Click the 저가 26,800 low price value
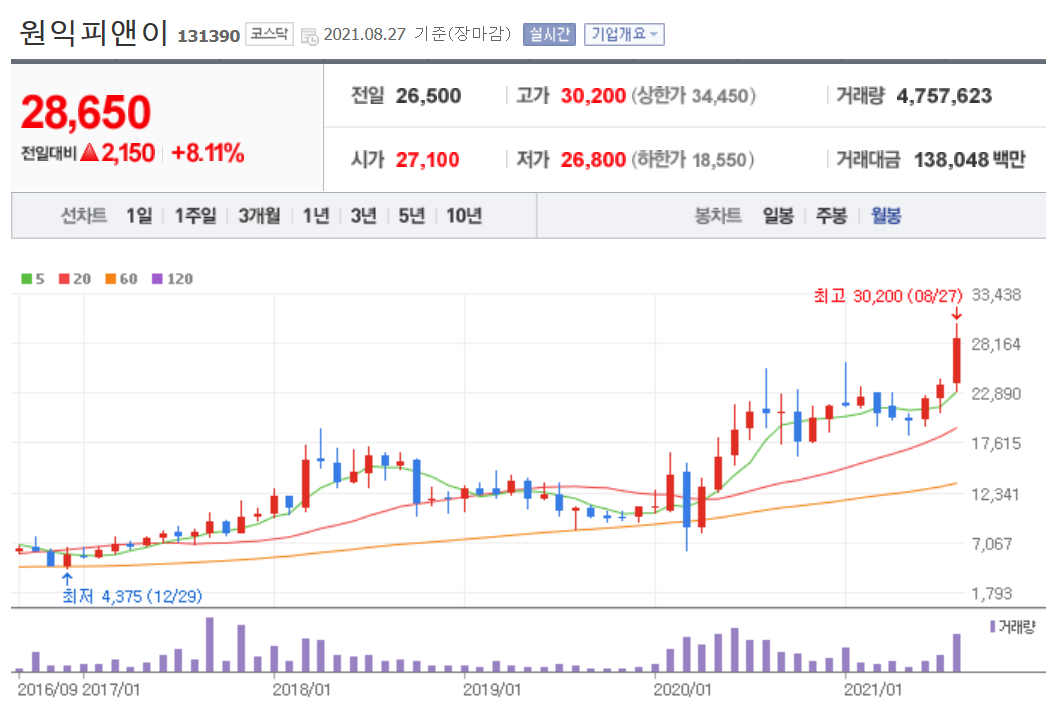Screen dimensions: 1046x714 point(593,160)
